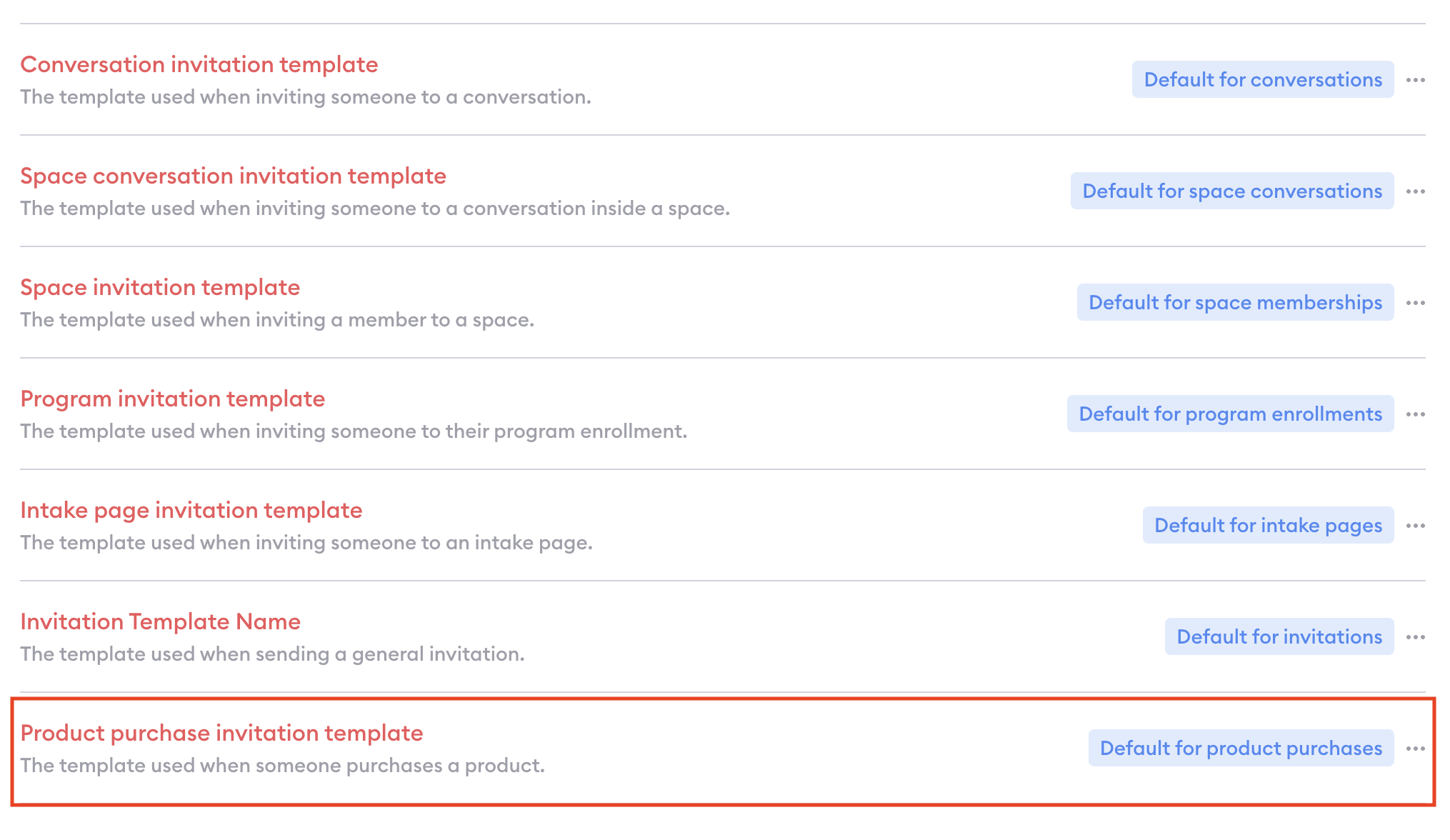This screenshot has width=1450, height=840.
Task: Click the Default for program enrollments badge
Action: [x=1230, y=414]
